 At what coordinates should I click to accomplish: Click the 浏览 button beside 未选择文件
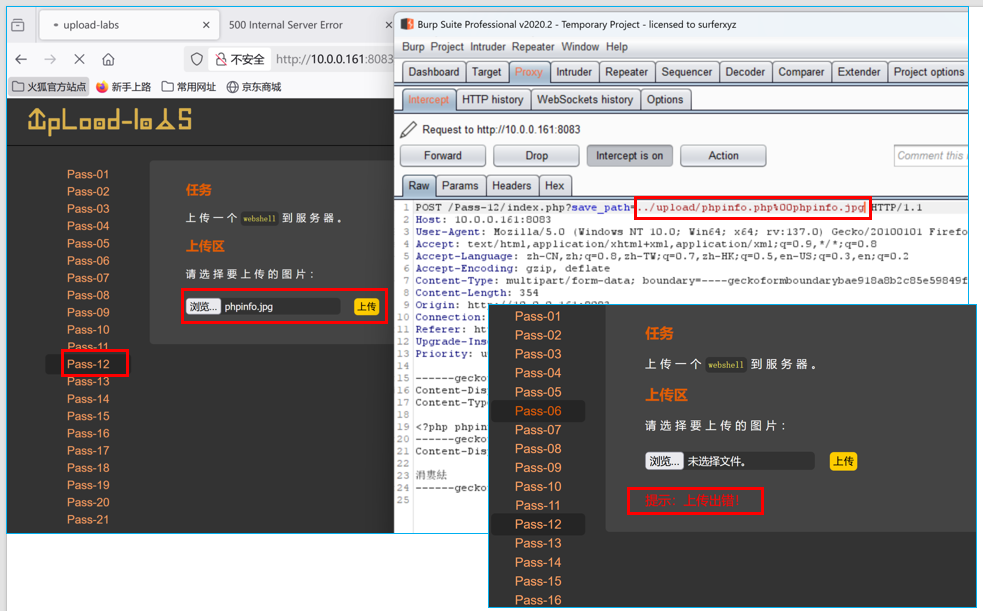tap(664, 461)
